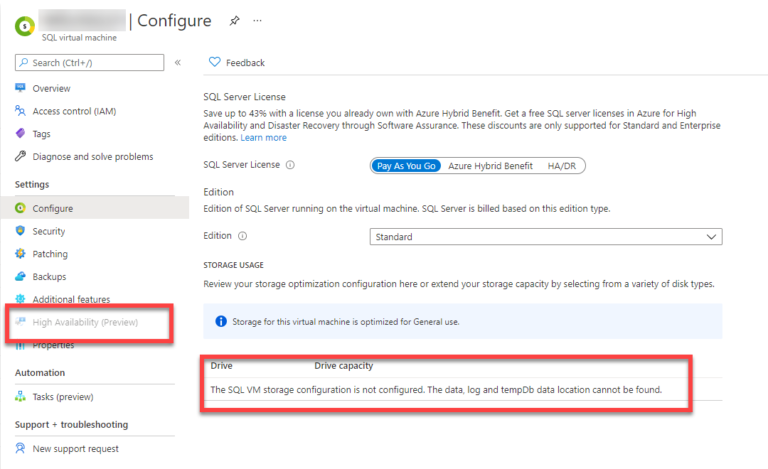This screenshot has width=768, height=469.
Task: Collapse the sidebar with double chevron
Action: click(x=178, y=63)
